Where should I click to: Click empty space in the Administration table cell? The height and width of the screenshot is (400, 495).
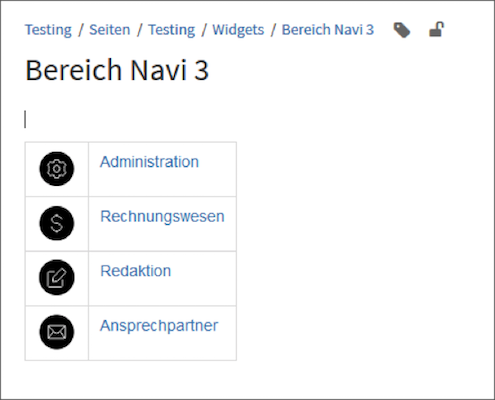pyautogui.click(x=163, y=183)
